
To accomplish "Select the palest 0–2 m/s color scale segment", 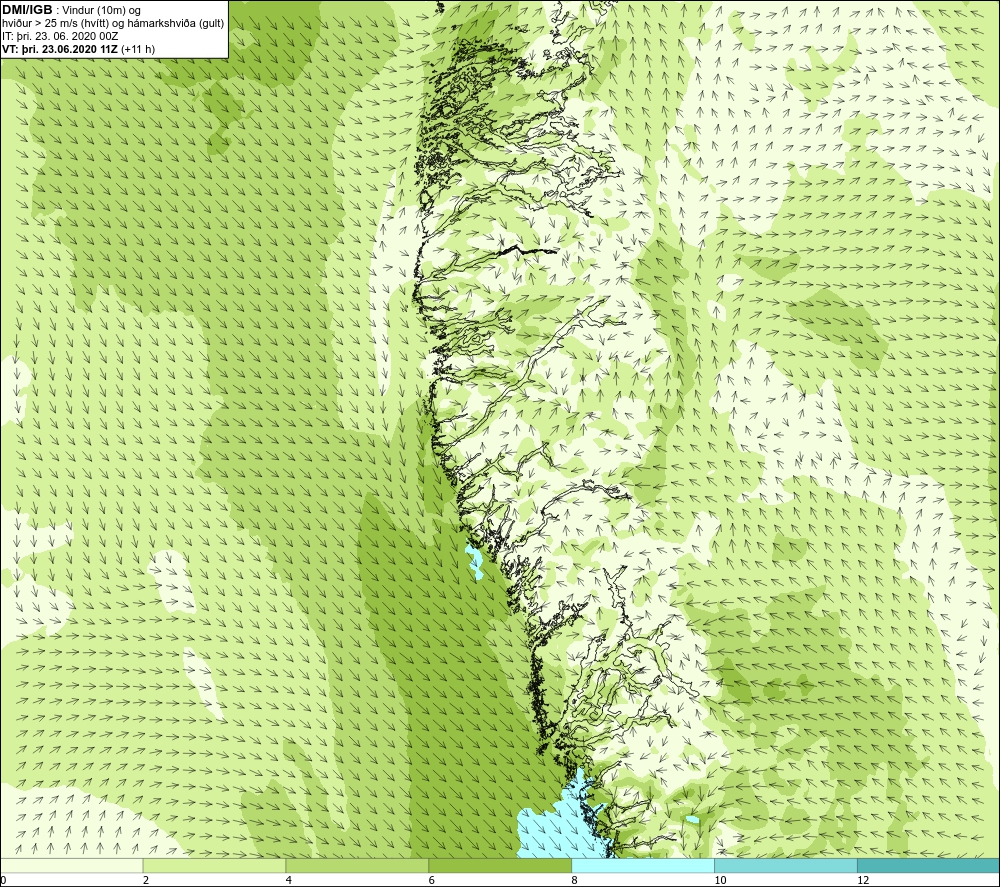I will (71, 865).
